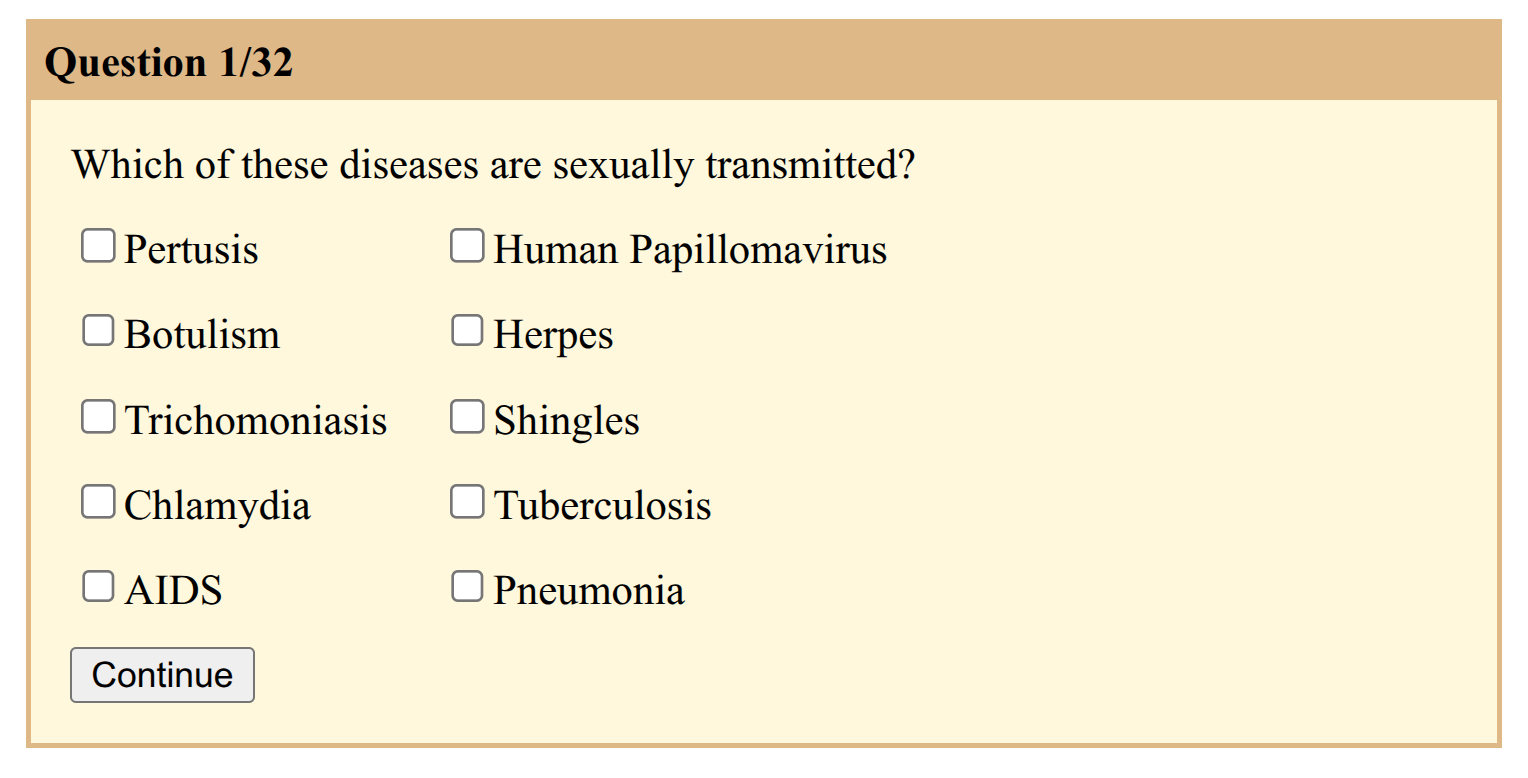This screenshot has width=1528, height=778.
Task: Click the "Tuberculosis" label text
Action: click(602, 506)
